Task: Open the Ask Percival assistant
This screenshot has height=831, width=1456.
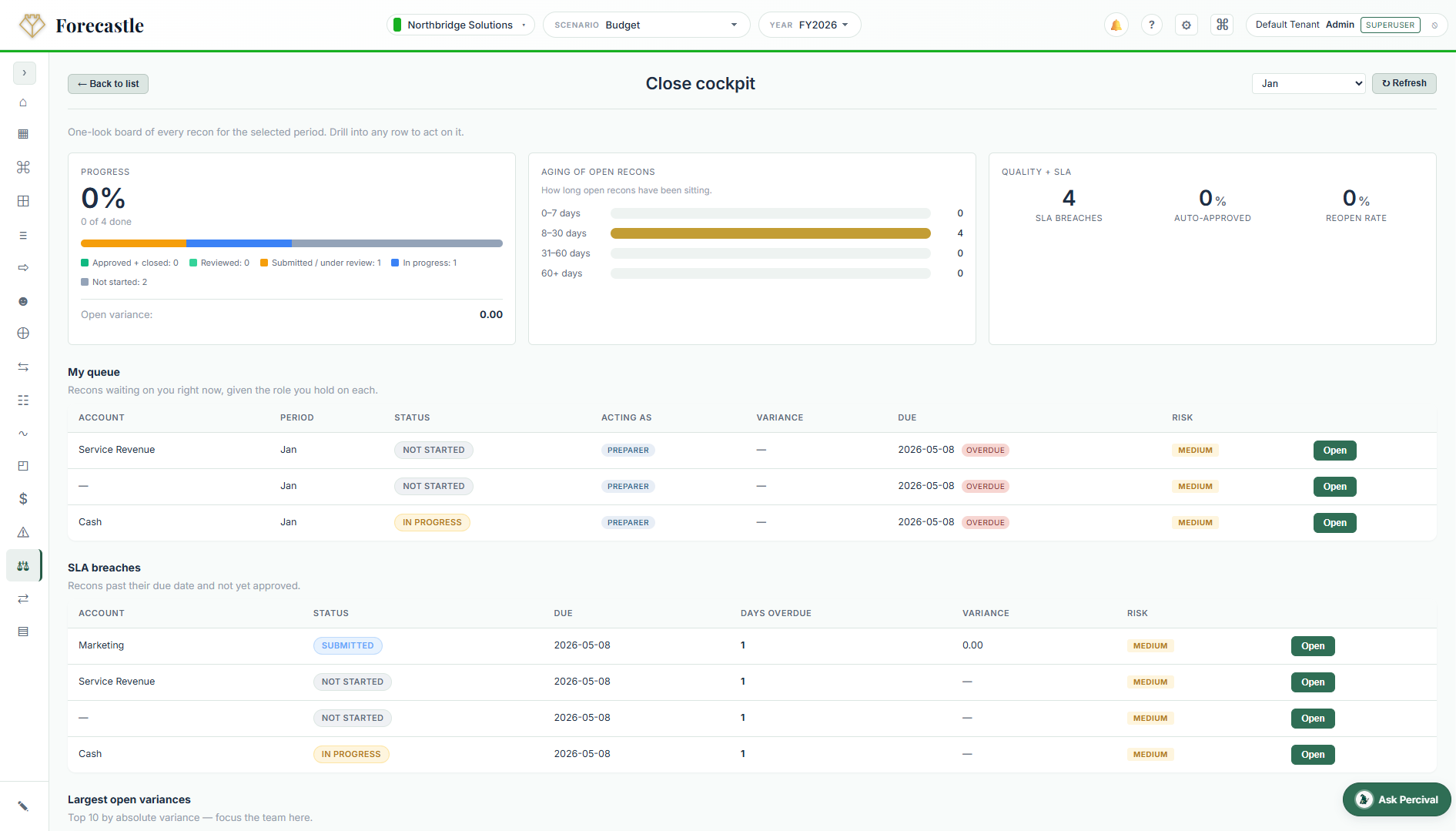Action: pos(1397,799)
